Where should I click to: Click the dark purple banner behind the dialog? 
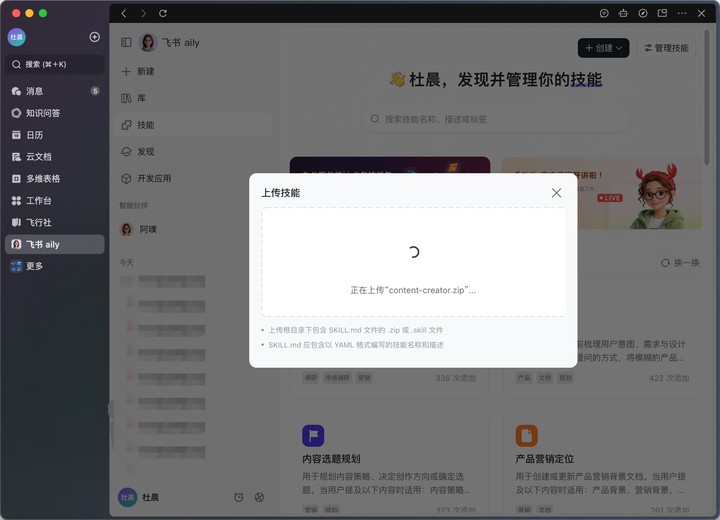click(x=390, y=165)
